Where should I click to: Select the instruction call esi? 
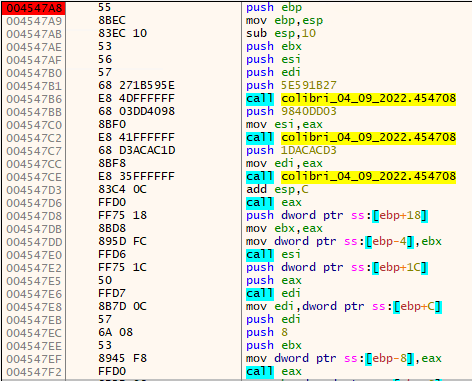273,254
